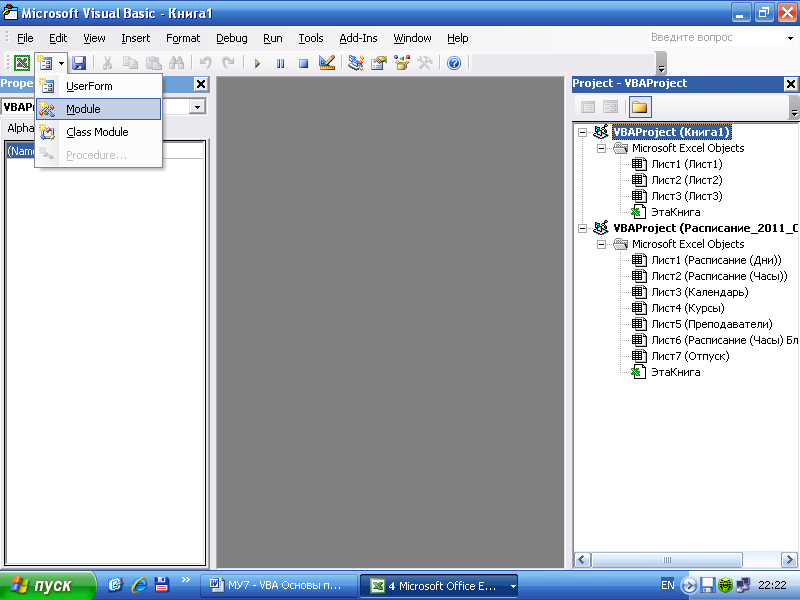Open the View menu

coord(94,38)
